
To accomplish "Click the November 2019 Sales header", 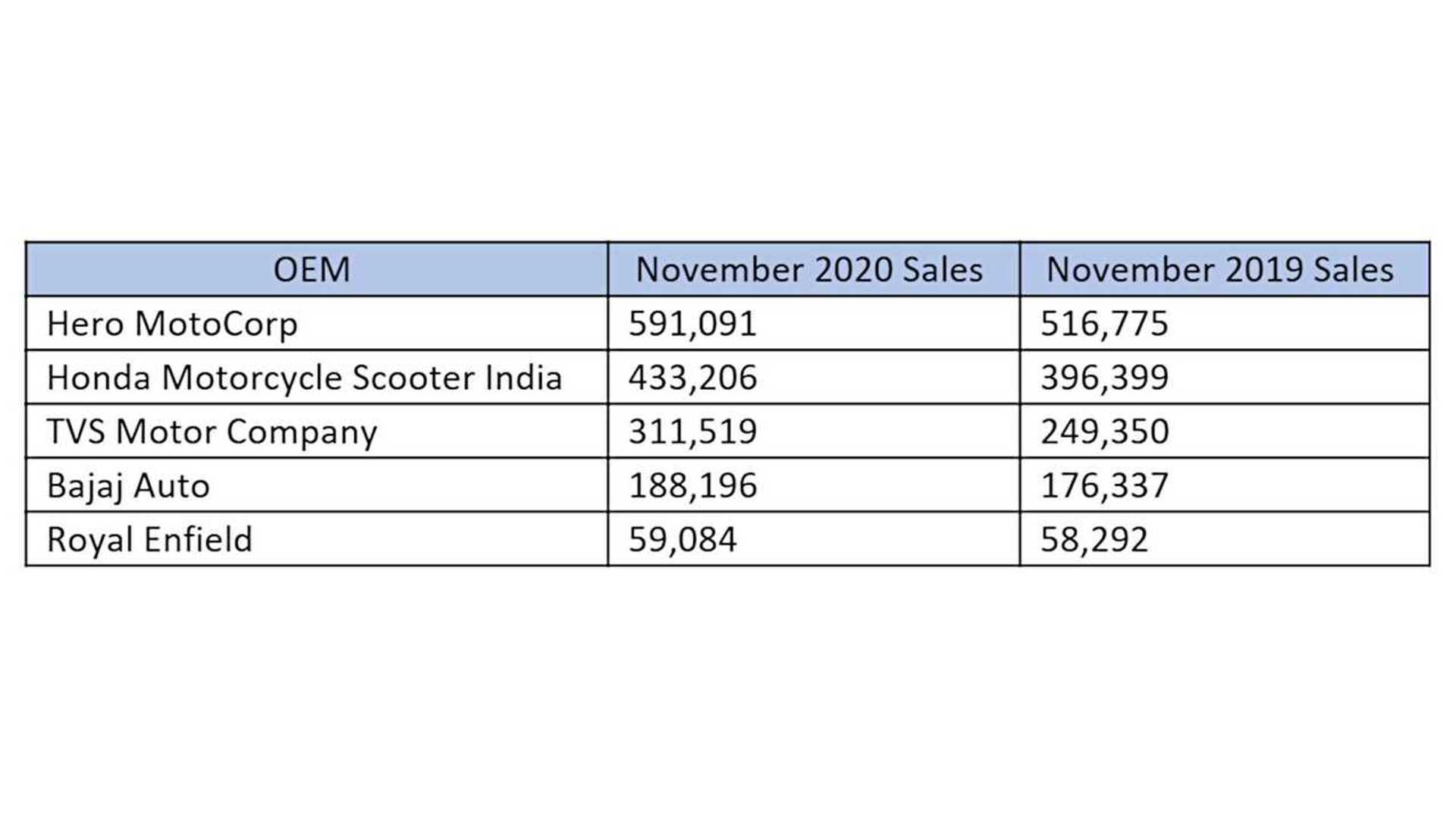I will tap(1220, 270).
